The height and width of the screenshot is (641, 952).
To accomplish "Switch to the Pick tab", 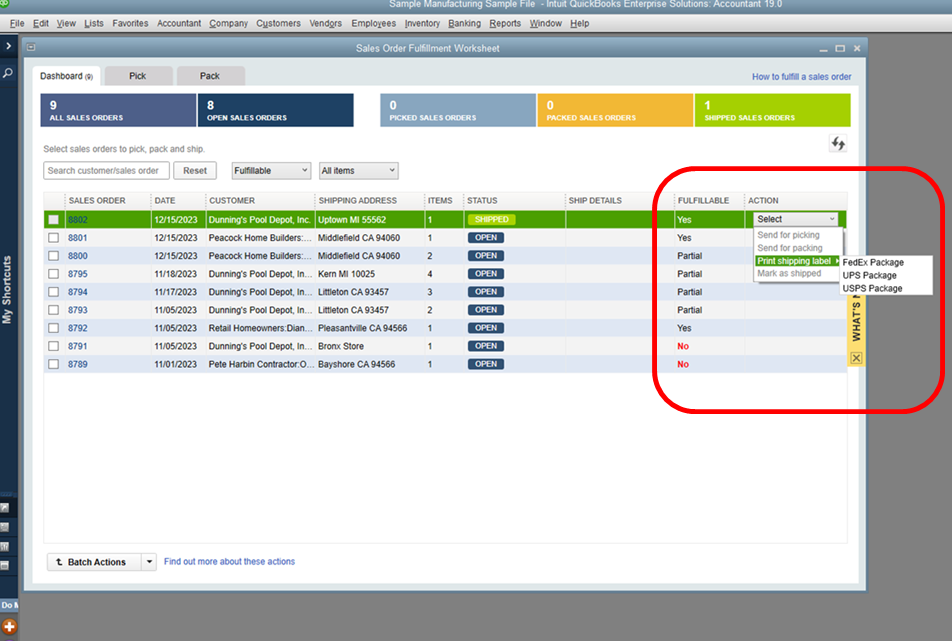I will pos(138,76).
